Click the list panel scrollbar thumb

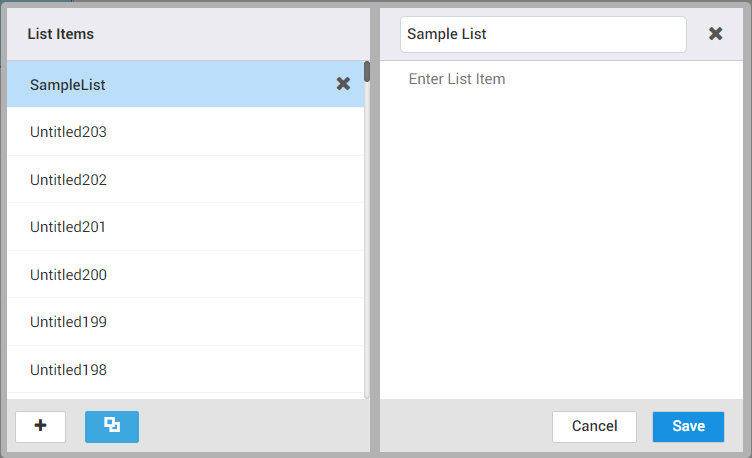367,71
